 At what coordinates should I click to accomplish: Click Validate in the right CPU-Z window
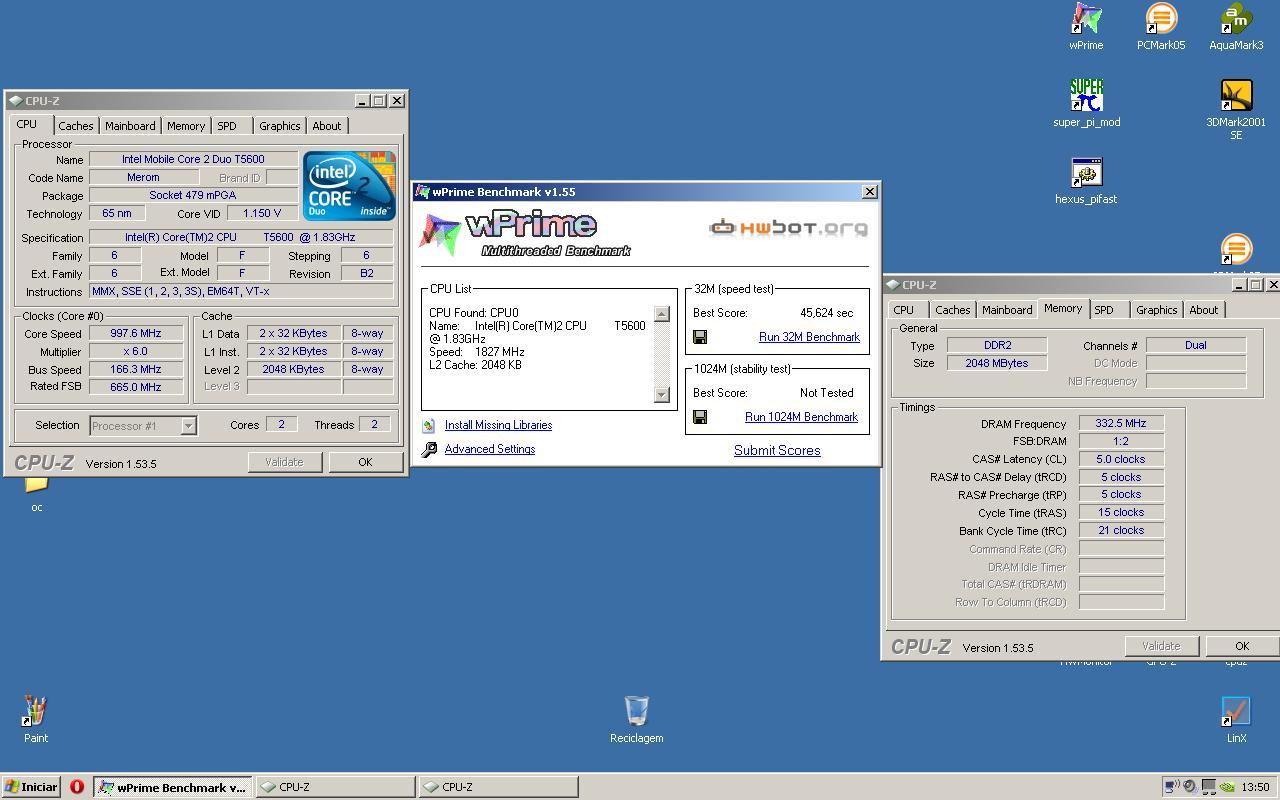tap(1161, 646)
